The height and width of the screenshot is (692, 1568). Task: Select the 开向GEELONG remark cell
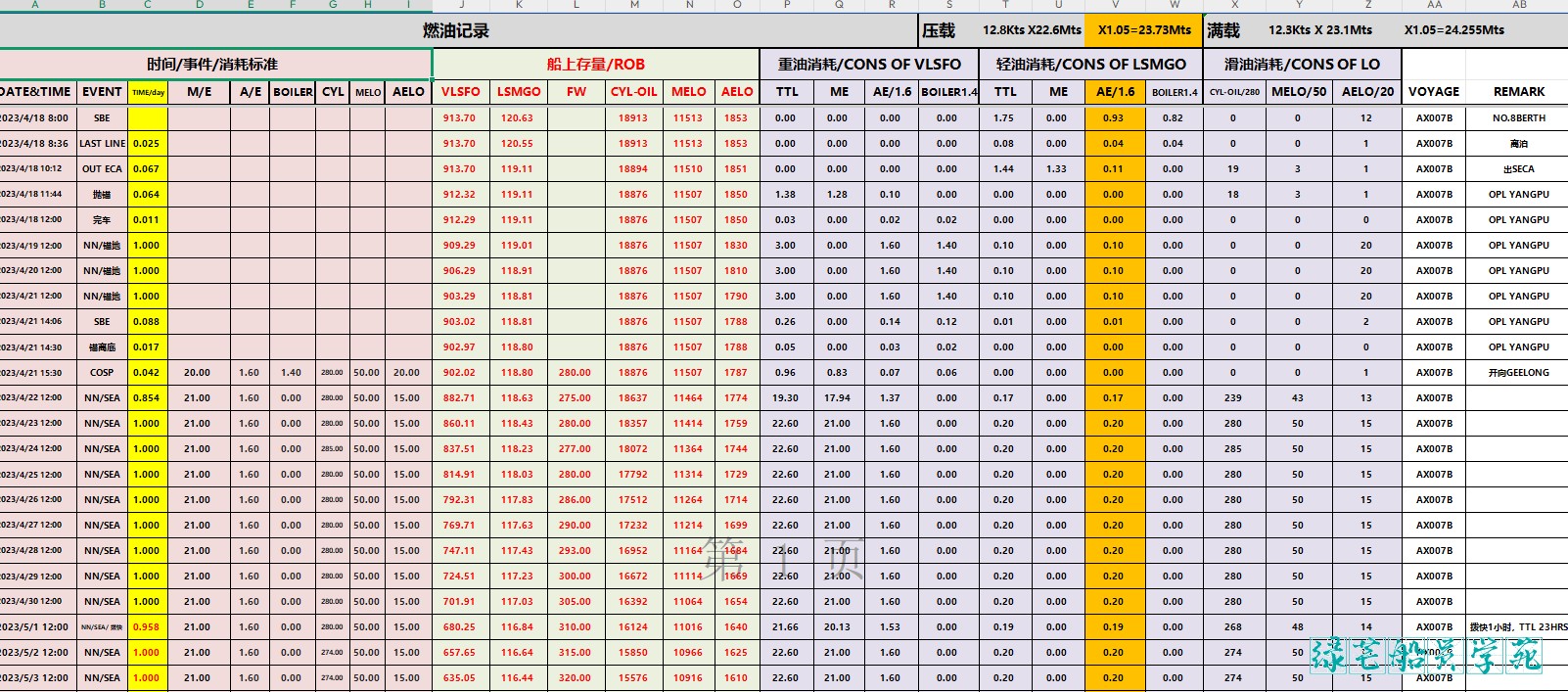click(x=1519, y=373)
